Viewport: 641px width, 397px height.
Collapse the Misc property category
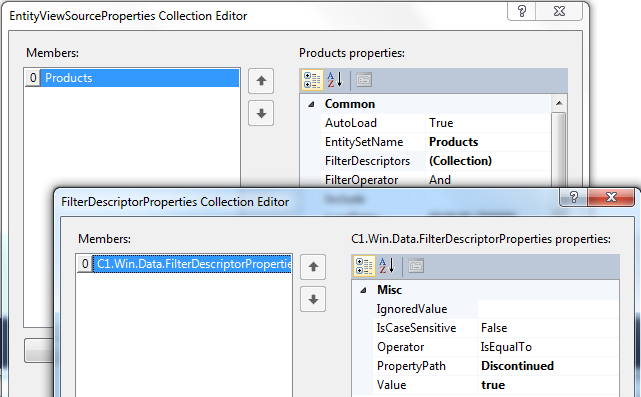click(363, 290)
